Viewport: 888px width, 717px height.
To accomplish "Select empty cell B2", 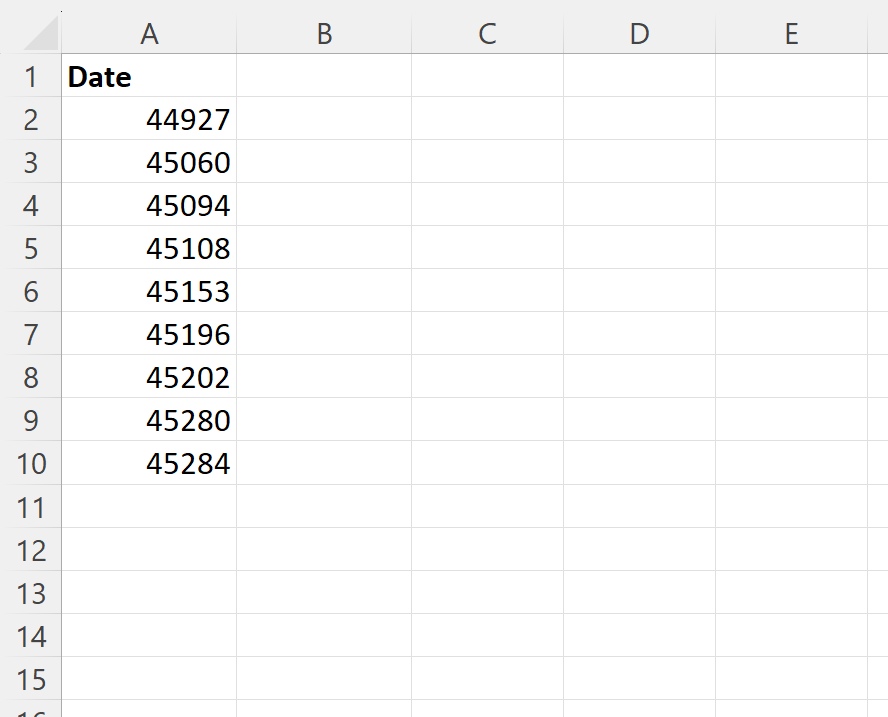I will 324,120.
